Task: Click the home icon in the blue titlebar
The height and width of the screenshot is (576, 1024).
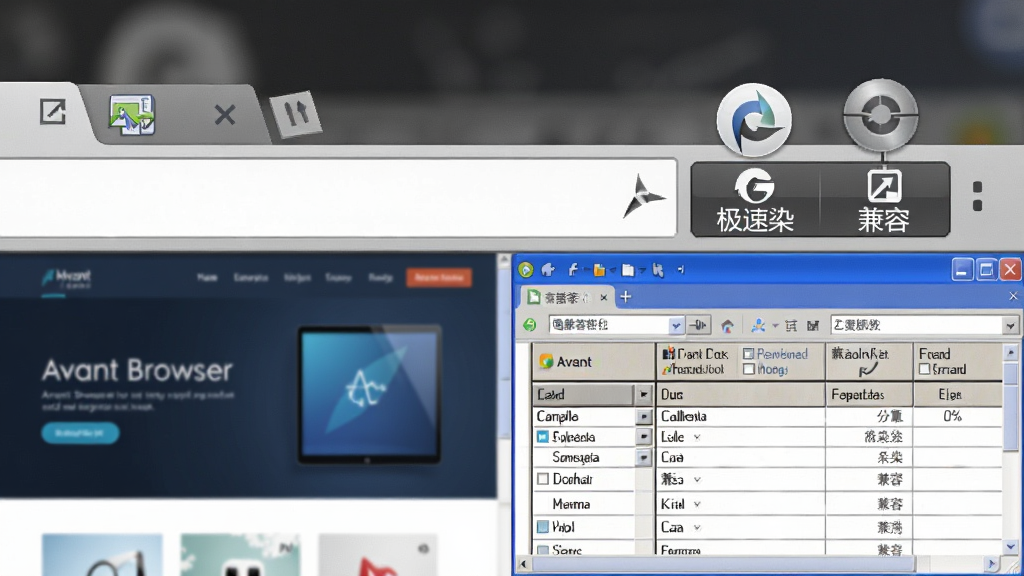Action: [x=548, y=269]
